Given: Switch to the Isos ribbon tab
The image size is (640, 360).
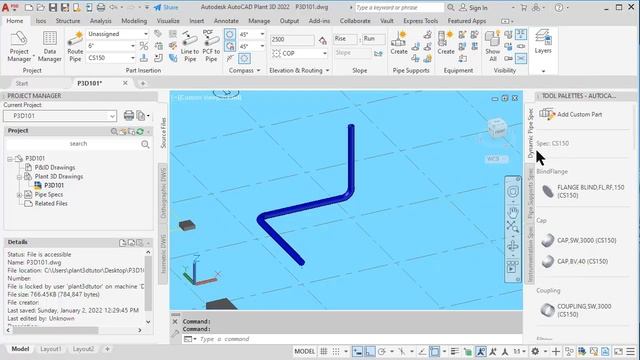Looking at the screenshot, I should click(41, 21).
